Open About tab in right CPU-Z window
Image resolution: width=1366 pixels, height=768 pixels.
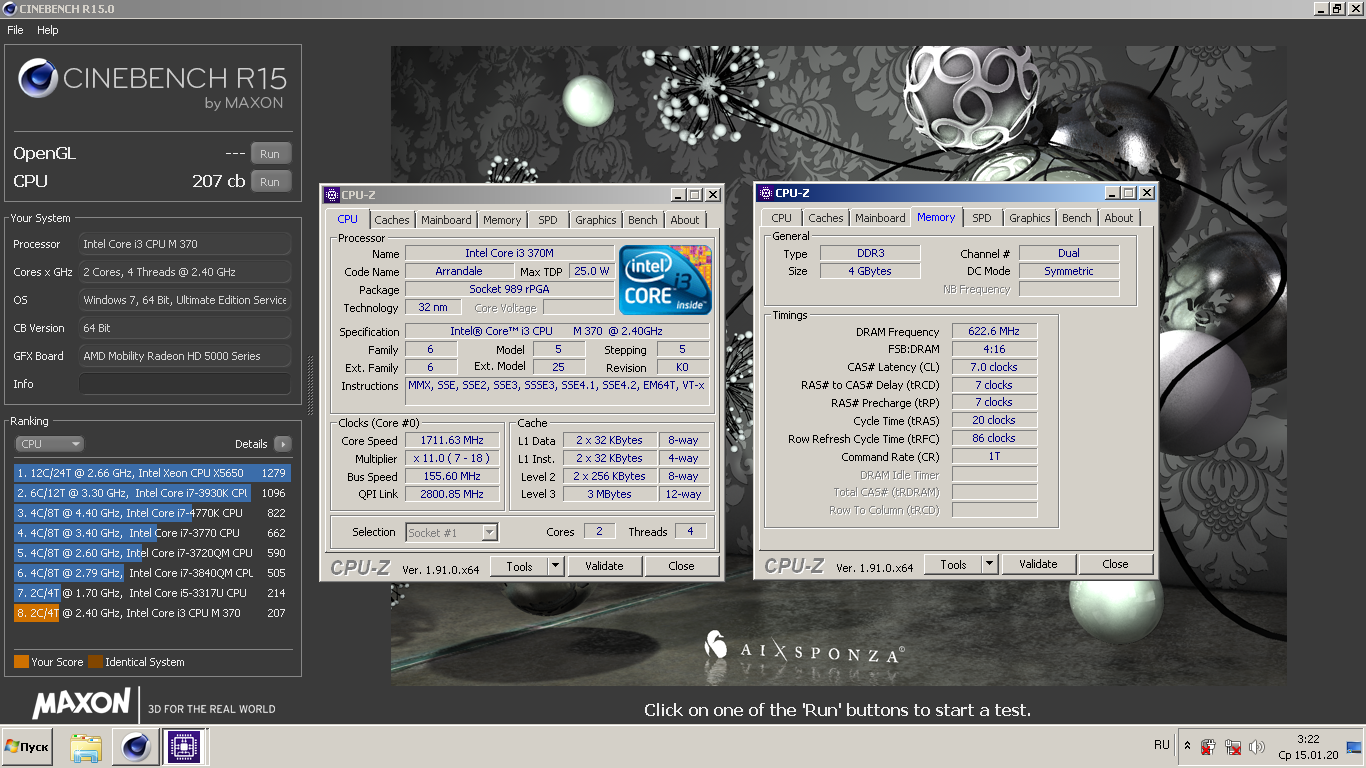pyautogui.click(x=1119, y=218)
